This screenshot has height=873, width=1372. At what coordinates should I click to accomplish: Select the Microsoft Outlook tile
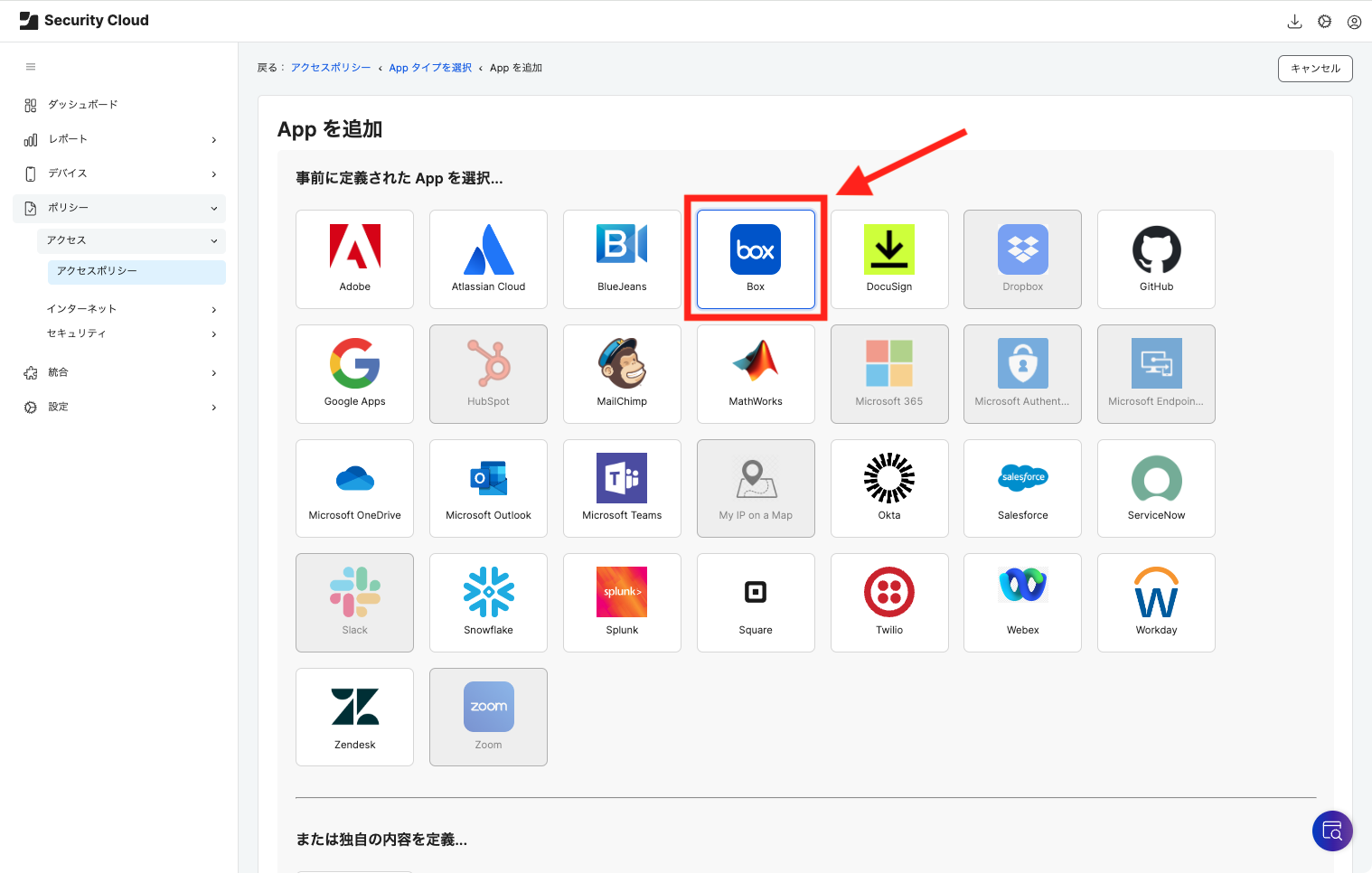tap(488, 488)
